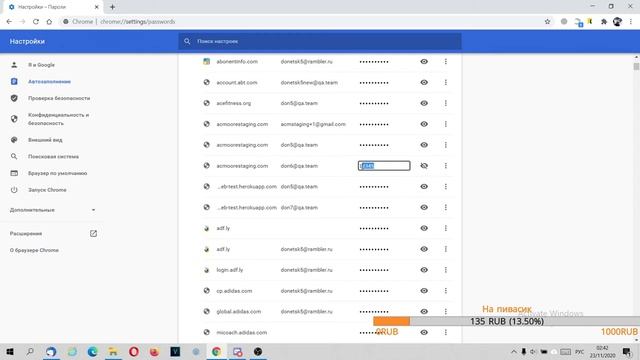Open Я и Google settings section
640x360 pixels.
pos(41,65)
